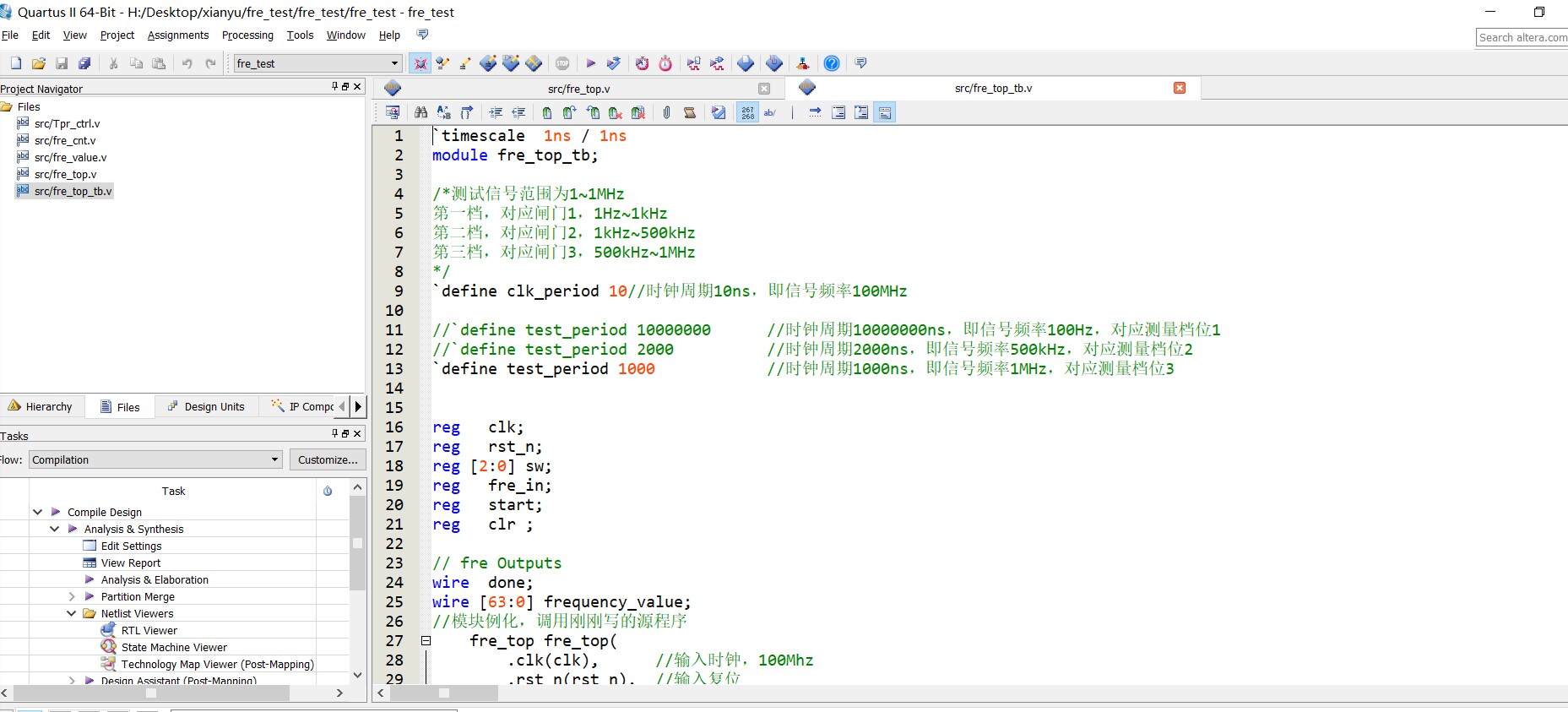Switch to Design Units tab
Viewport: 1568px width, 712px height.
click(206, 406)
